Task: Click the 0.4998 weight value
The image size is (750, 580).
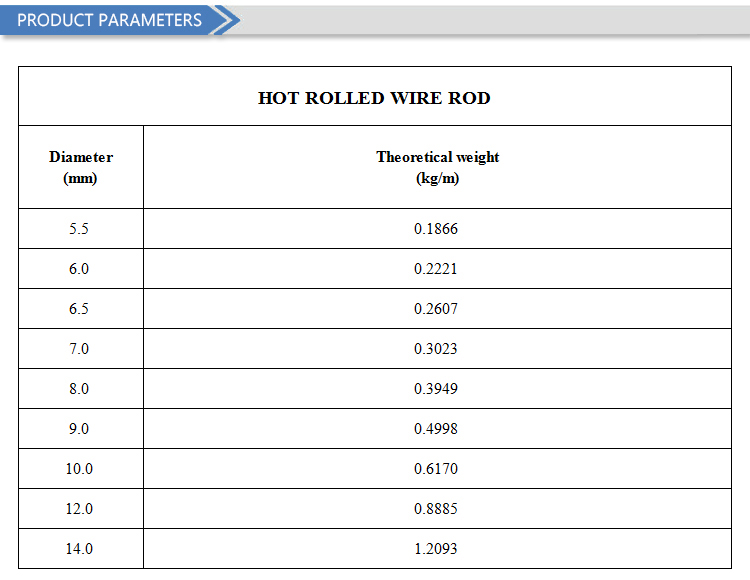Action: [x=436, y=429]
